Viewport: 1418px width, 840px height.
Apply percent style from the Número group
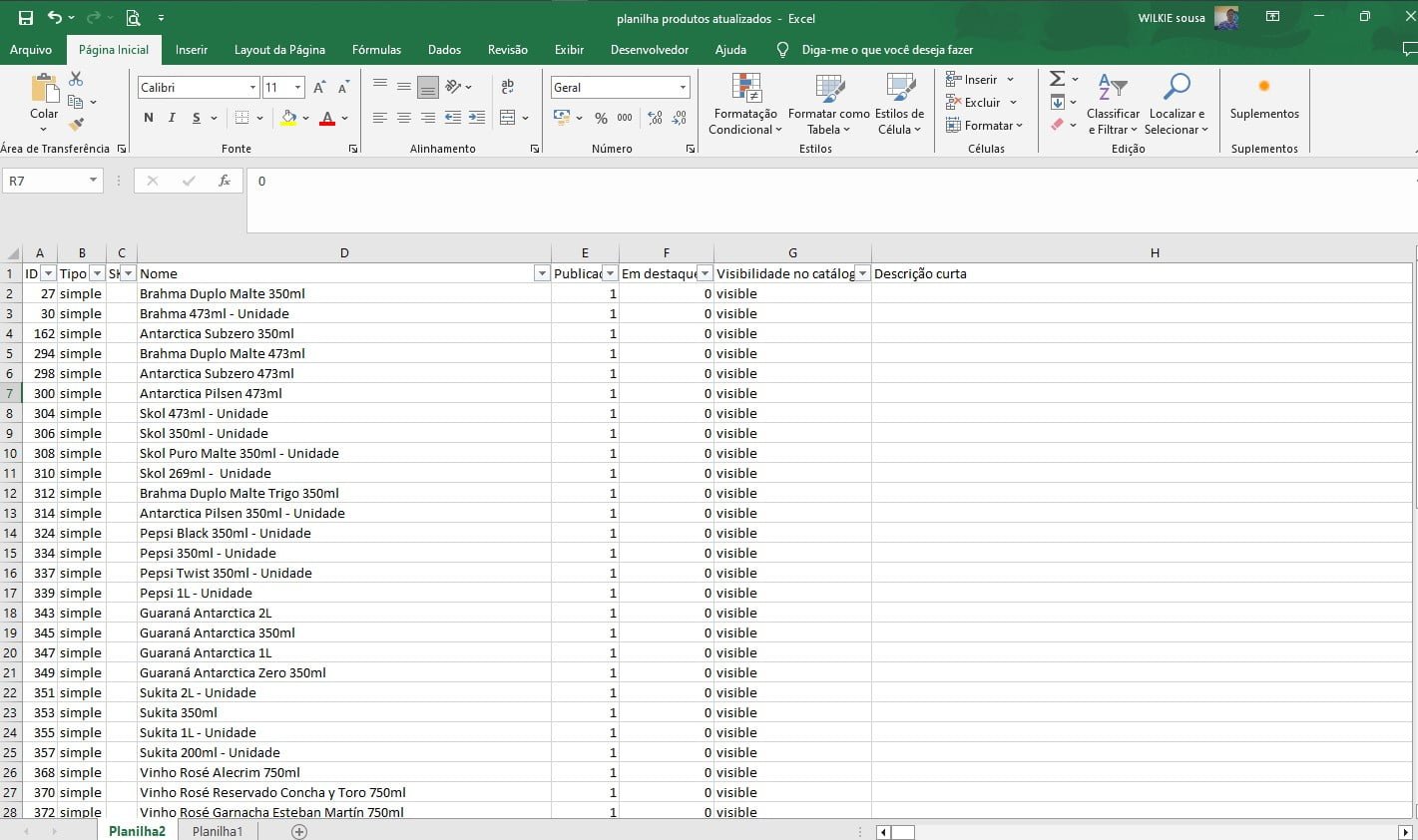[600, 118]
